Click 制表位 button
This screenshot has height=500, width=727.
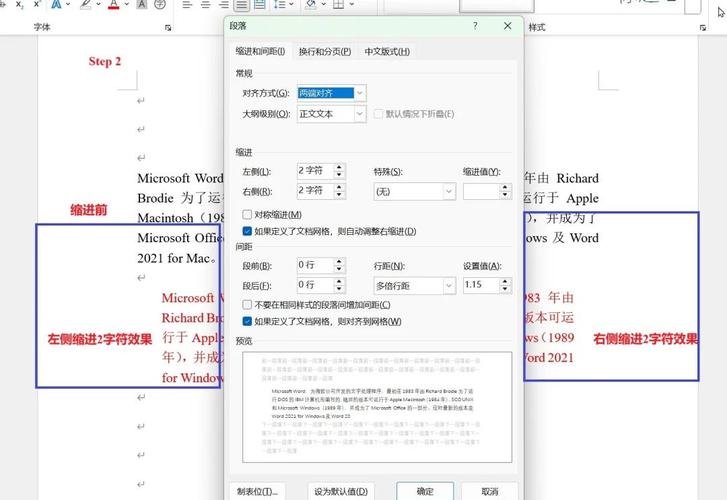coord(258,491)
